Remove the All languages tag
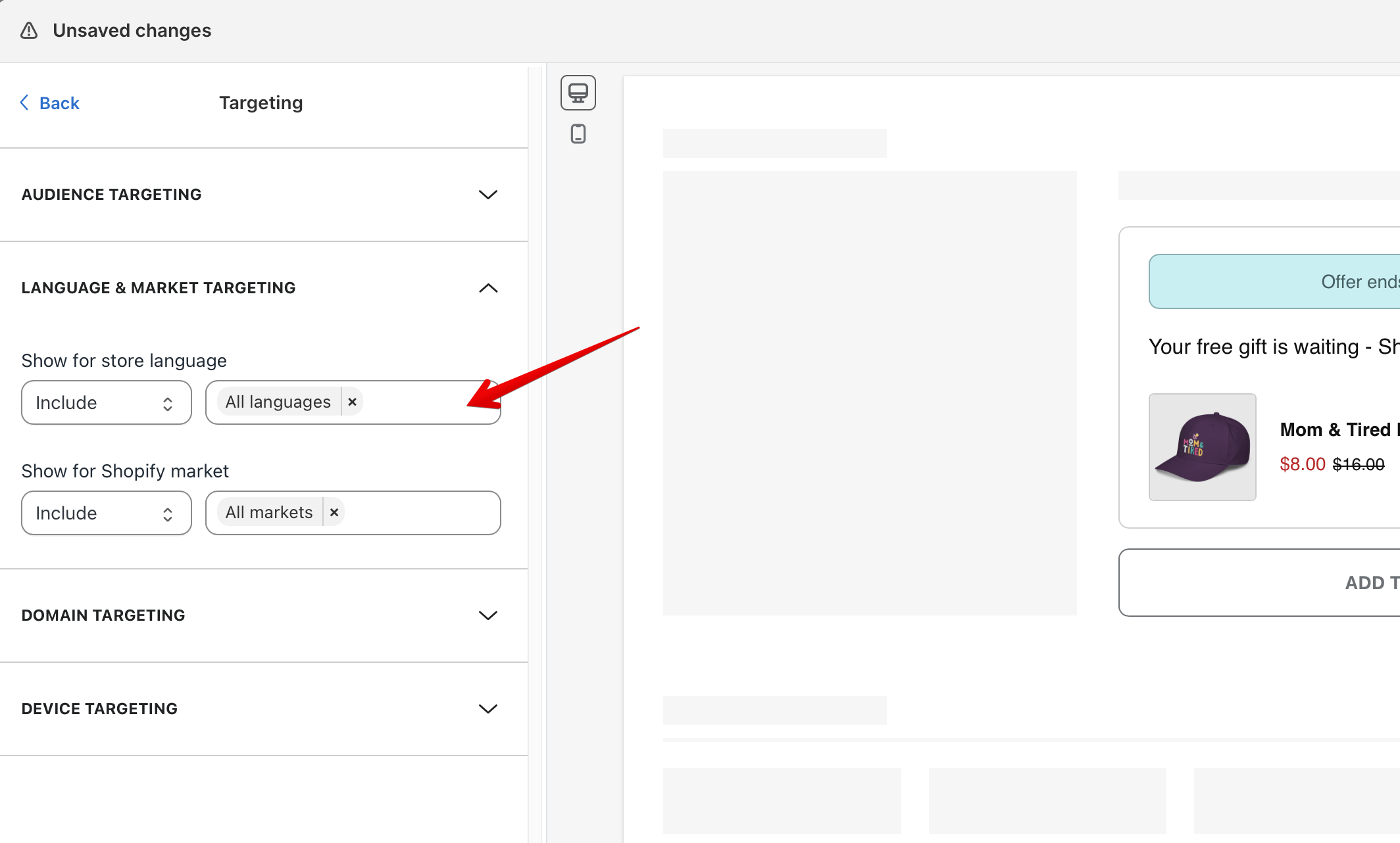 (x=353, y=402)
